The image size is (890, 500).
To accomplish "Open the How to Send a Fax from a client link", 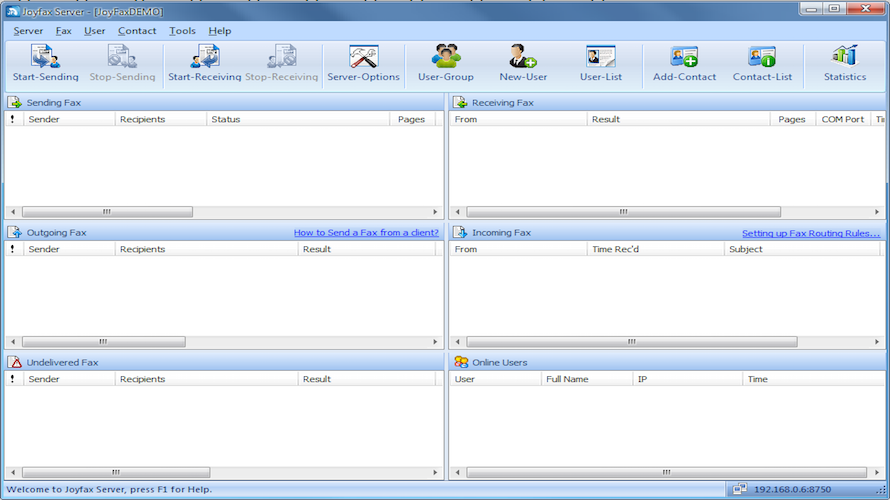I will coord(366,233).
